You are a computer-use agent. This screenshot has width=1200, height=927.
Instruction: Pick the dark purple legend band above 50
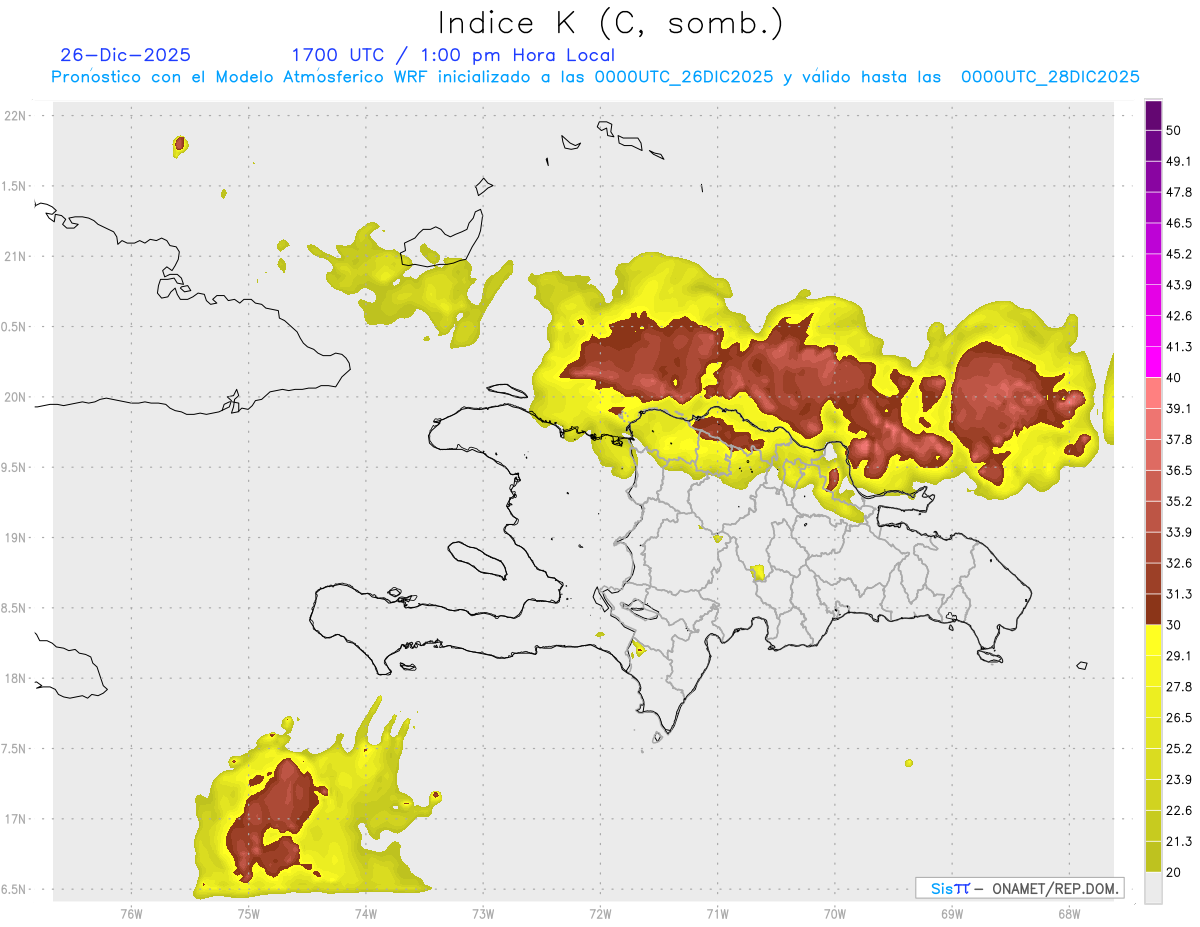click(1153, 115)
